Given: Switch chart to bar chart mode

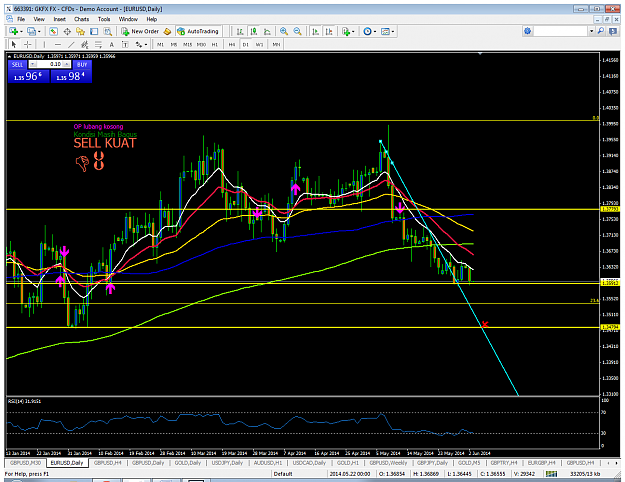Looking at the screenshot, I should point(240,31).
